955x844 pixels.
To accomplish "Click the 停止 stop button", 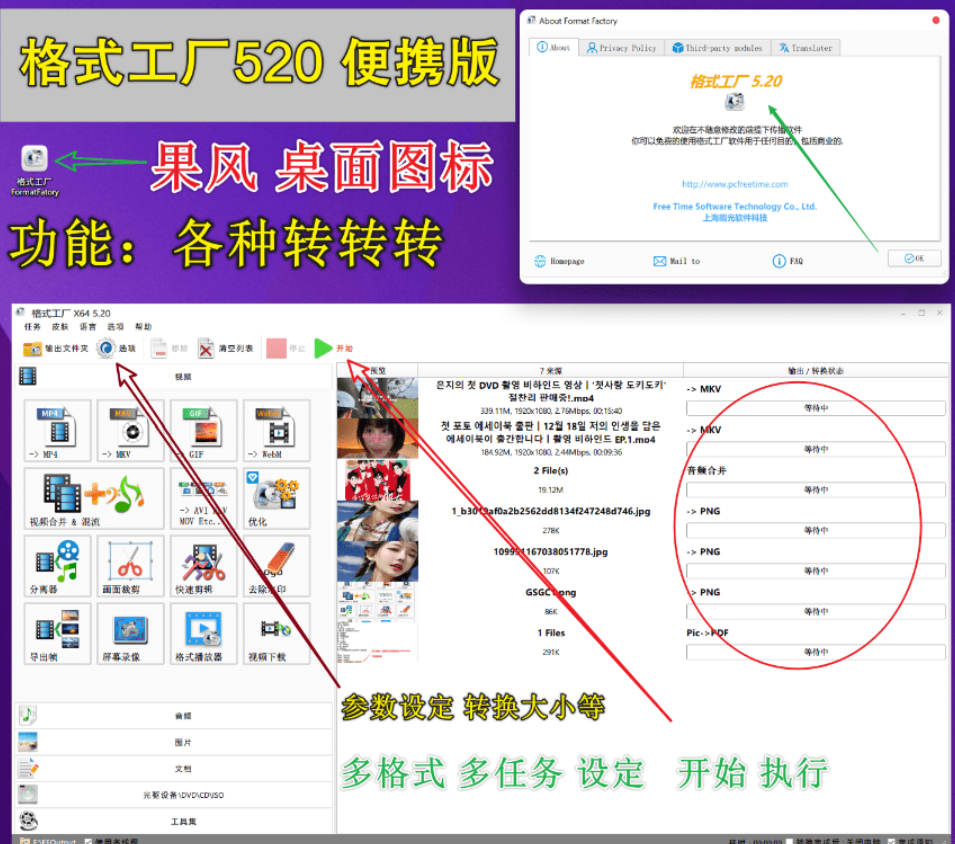I will (x=286, y=348).
